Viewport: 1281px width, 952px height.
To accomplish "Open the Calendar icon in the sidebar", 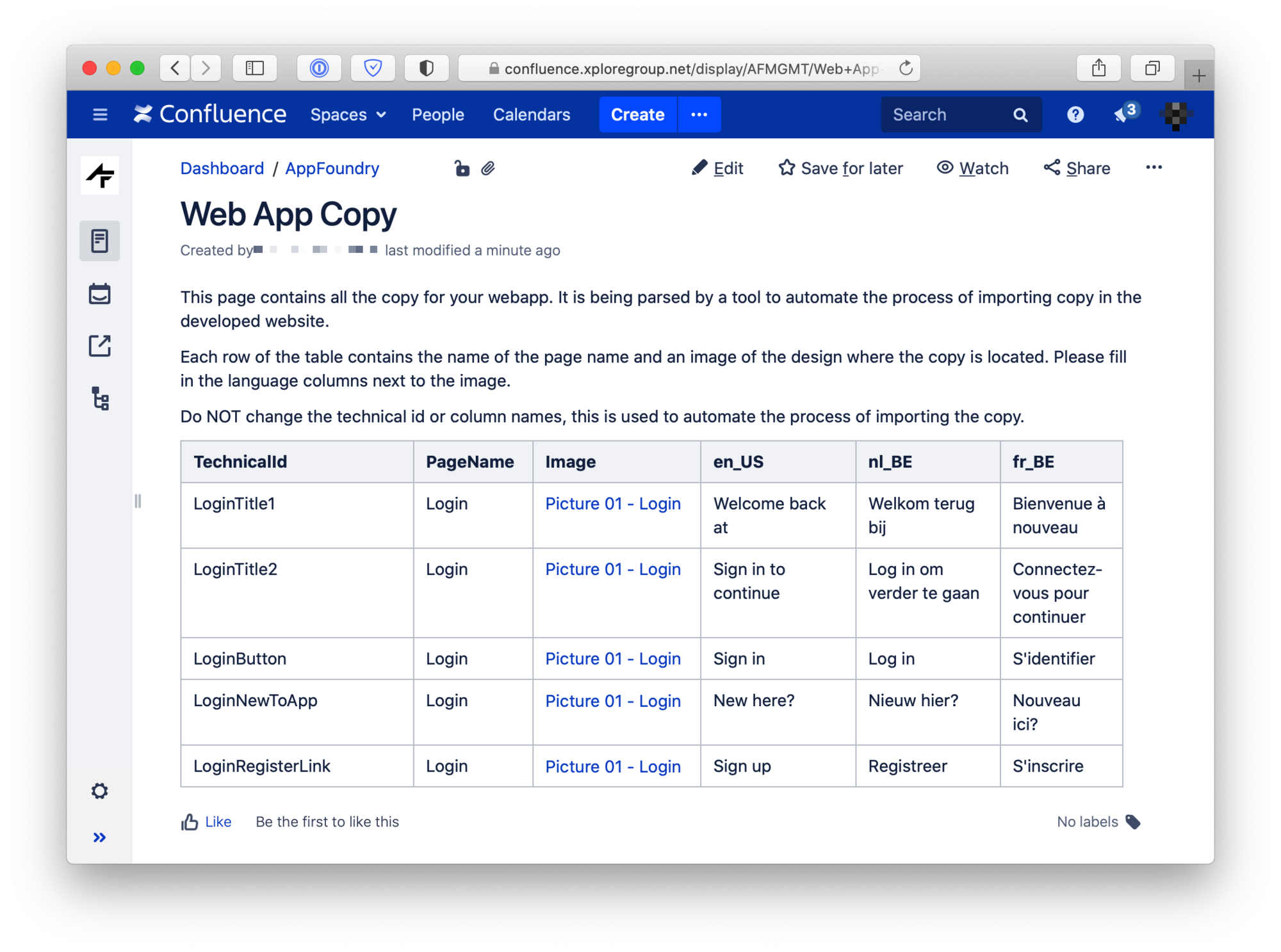I will coord(99,294).
